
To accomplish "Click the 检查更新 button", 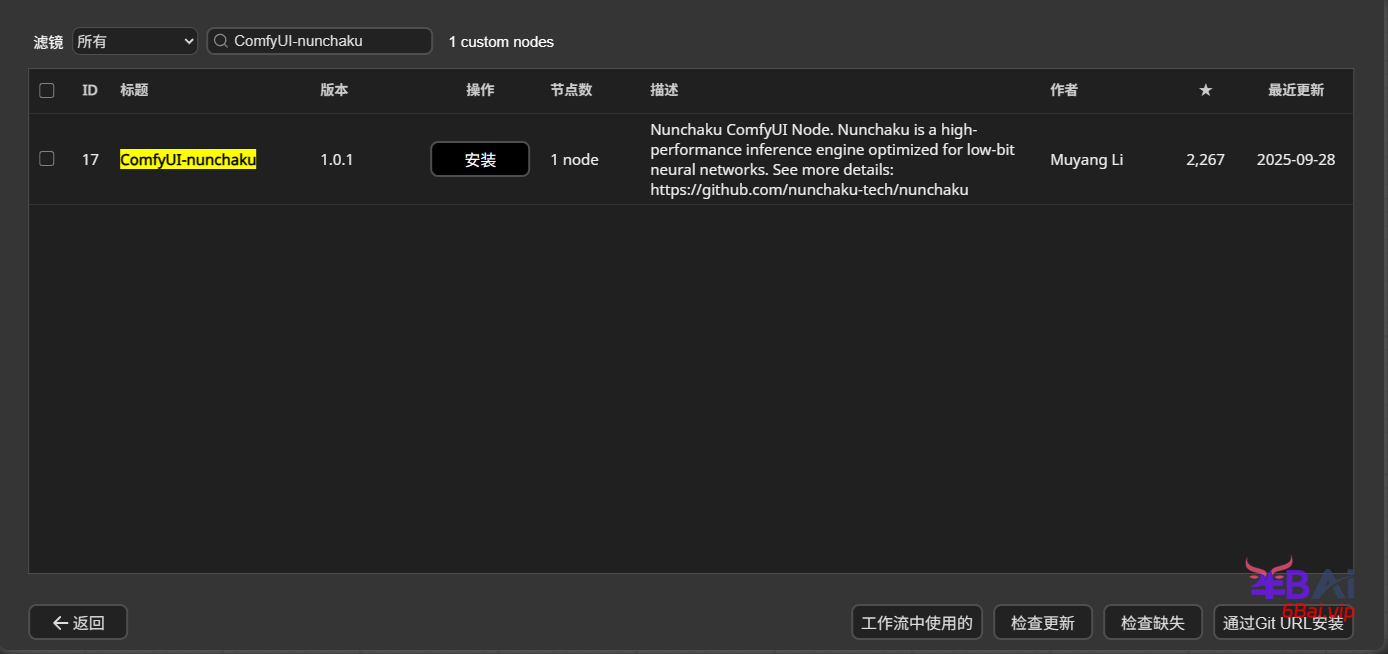I will pos(1042,622).
